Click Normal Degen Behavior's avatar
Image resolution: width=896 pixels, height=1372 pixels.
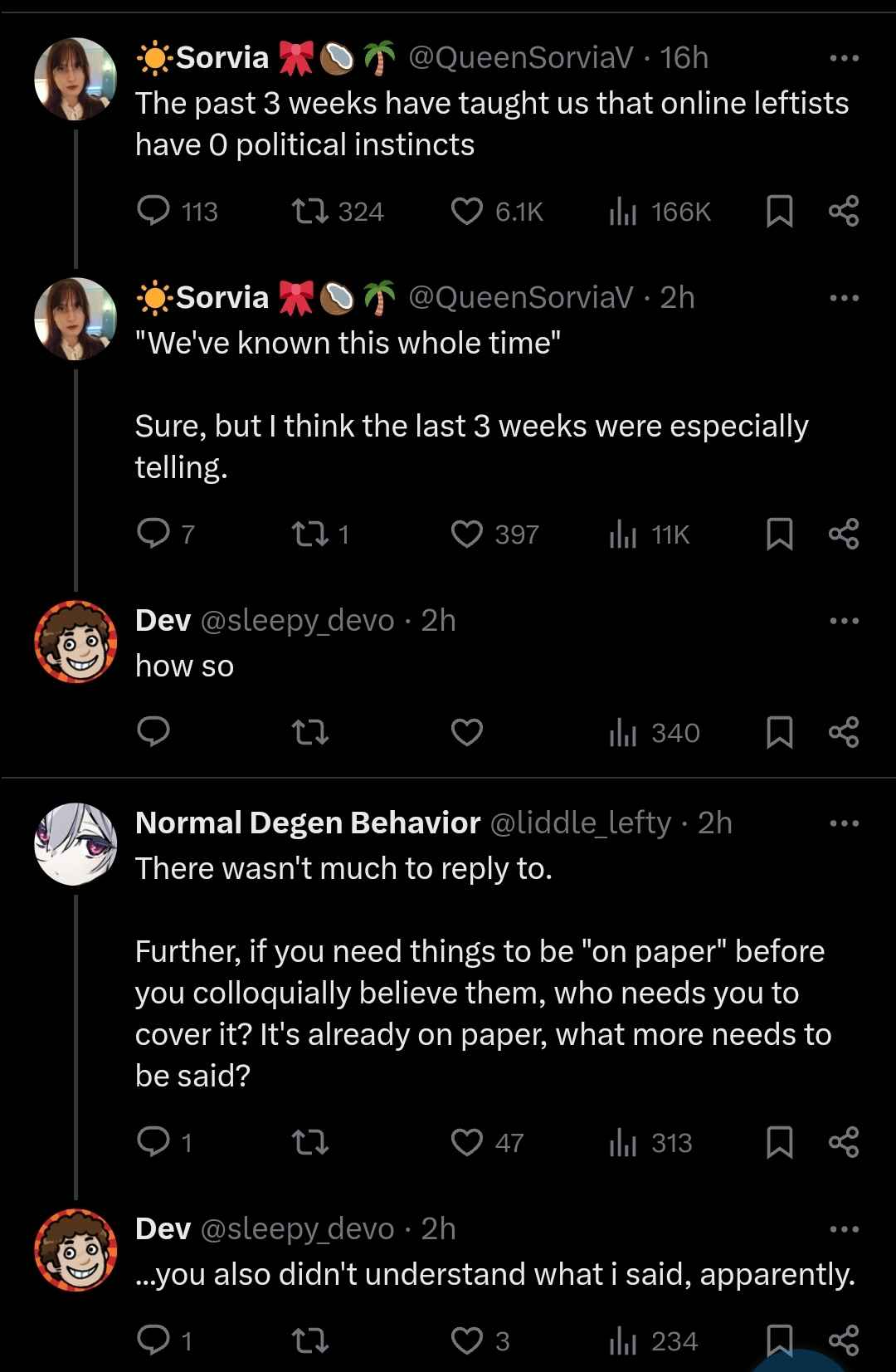tap(75, 844)
